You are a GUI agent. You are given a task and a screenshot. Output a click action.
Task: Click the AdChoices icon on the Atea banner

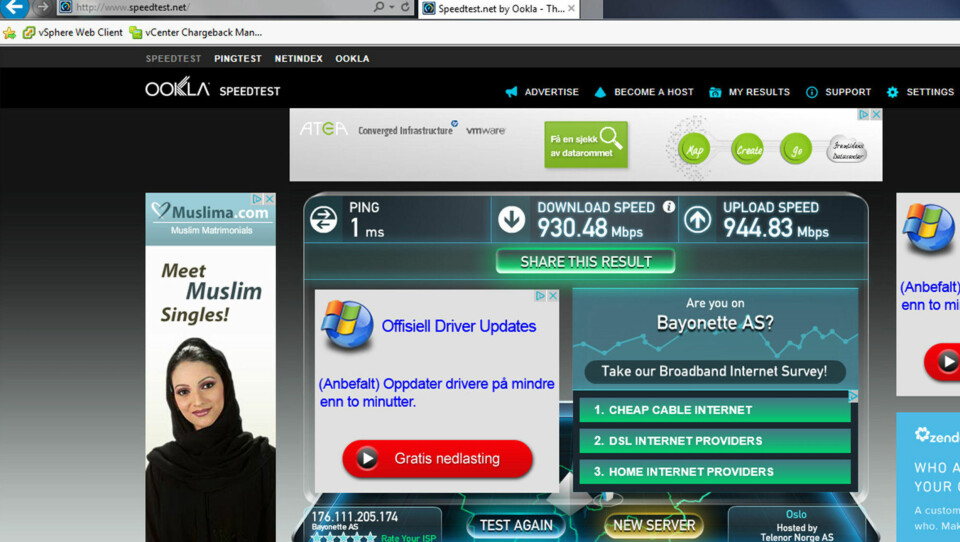[x=864, y=115]
